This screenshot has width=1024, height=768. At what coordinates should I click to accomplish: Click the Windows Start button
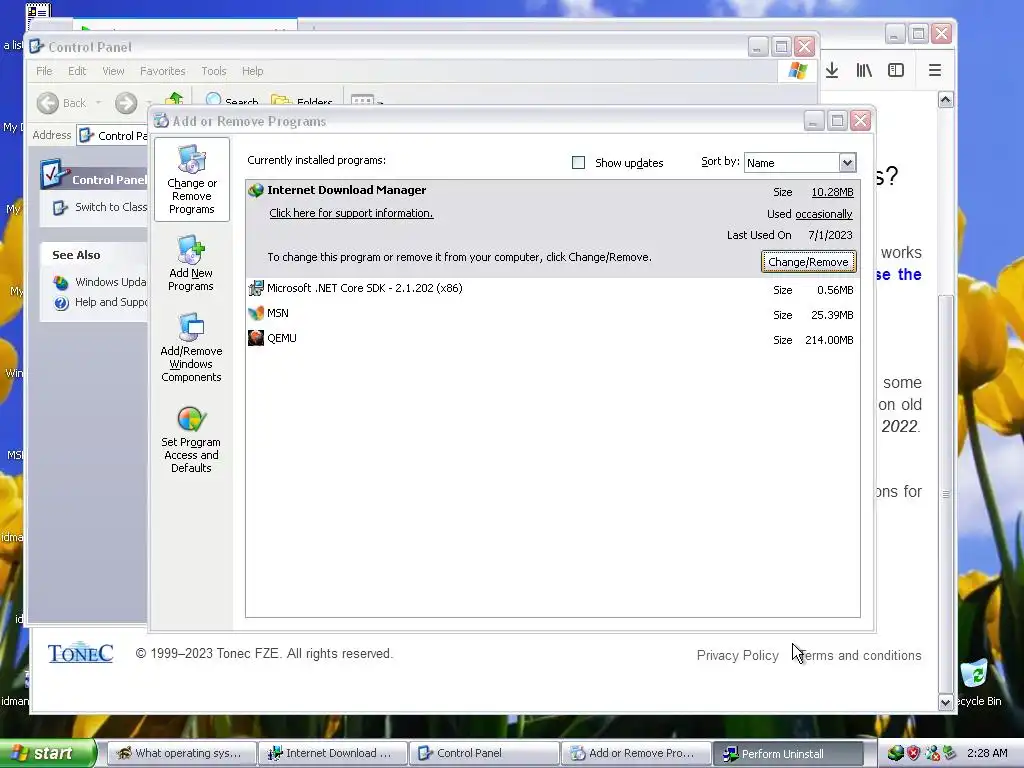[47, 753]
